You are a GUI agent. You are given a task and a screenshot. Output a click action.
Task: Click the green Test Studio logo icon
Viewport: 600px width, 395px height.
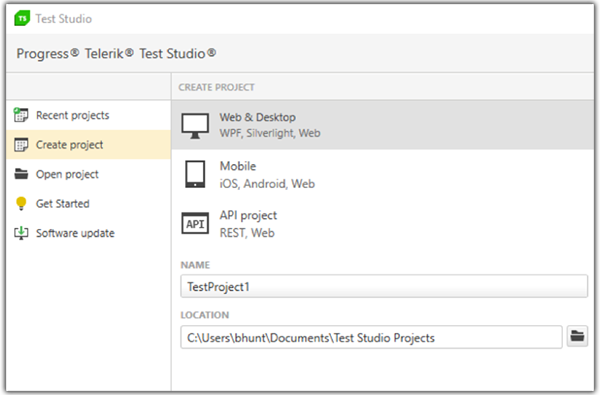click(x=22, y=18)
